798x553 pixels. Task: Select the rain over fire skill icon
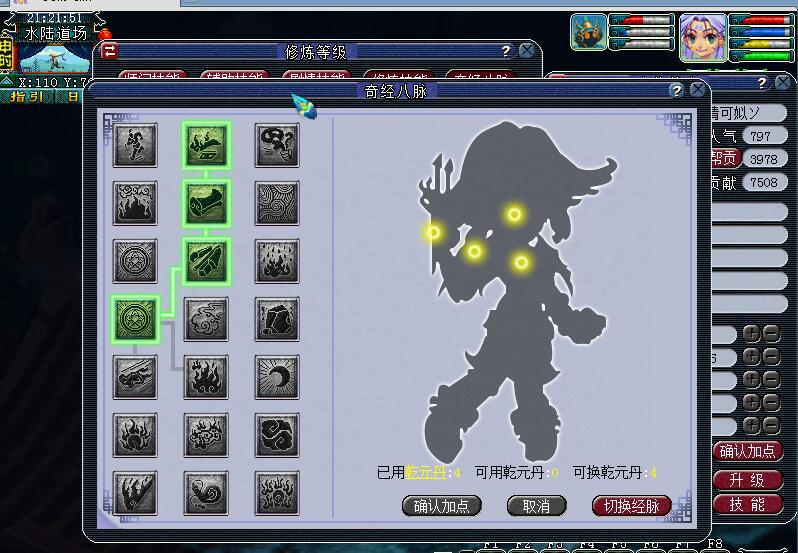(277, 261)
